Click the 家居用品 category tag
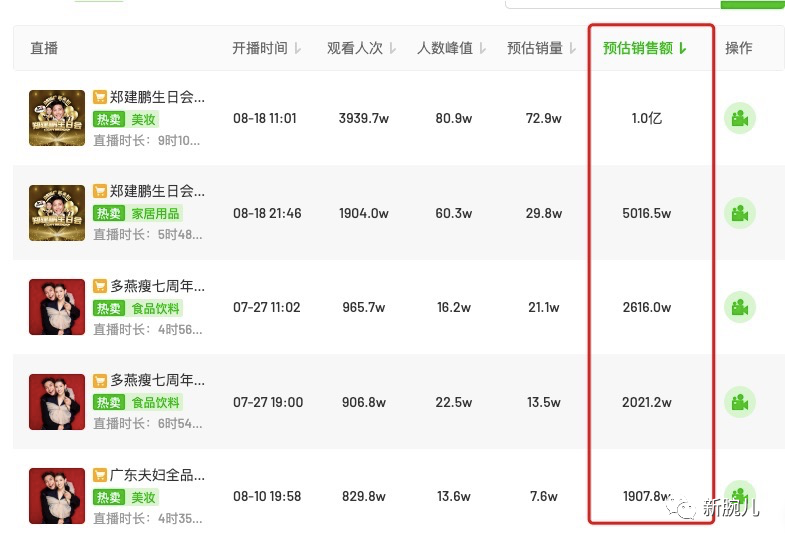The height and width of the screenshot is (542, 785). point(156,213)
